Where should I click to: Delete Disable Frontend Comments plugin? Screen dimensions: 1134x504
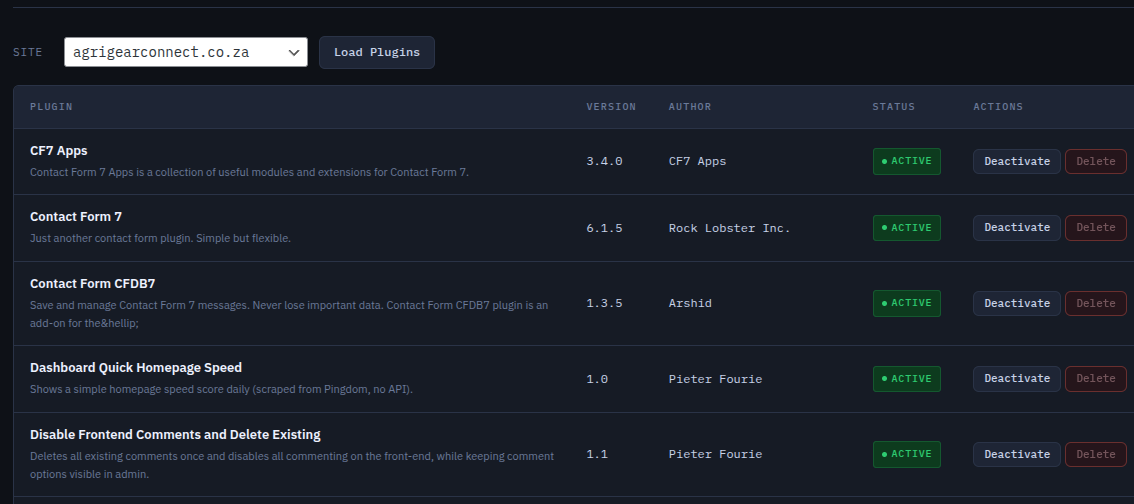pyautogui.click(x=1096, y=455)
